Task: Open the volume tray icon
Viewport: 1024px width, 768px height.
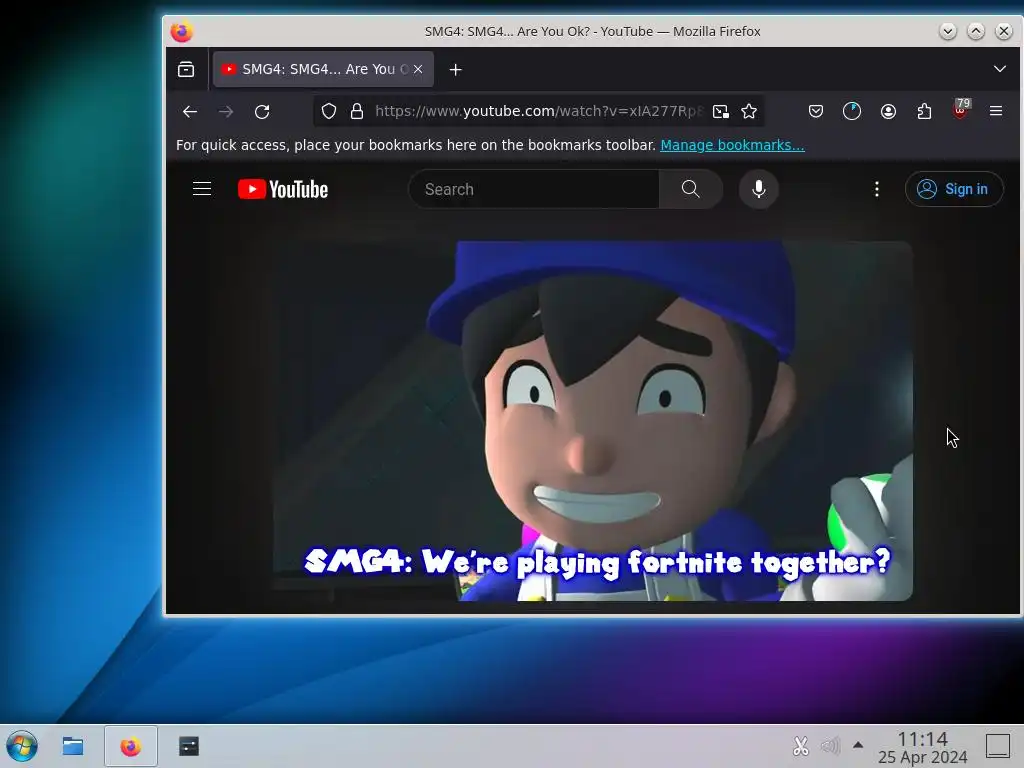Action: coord(830,746)
